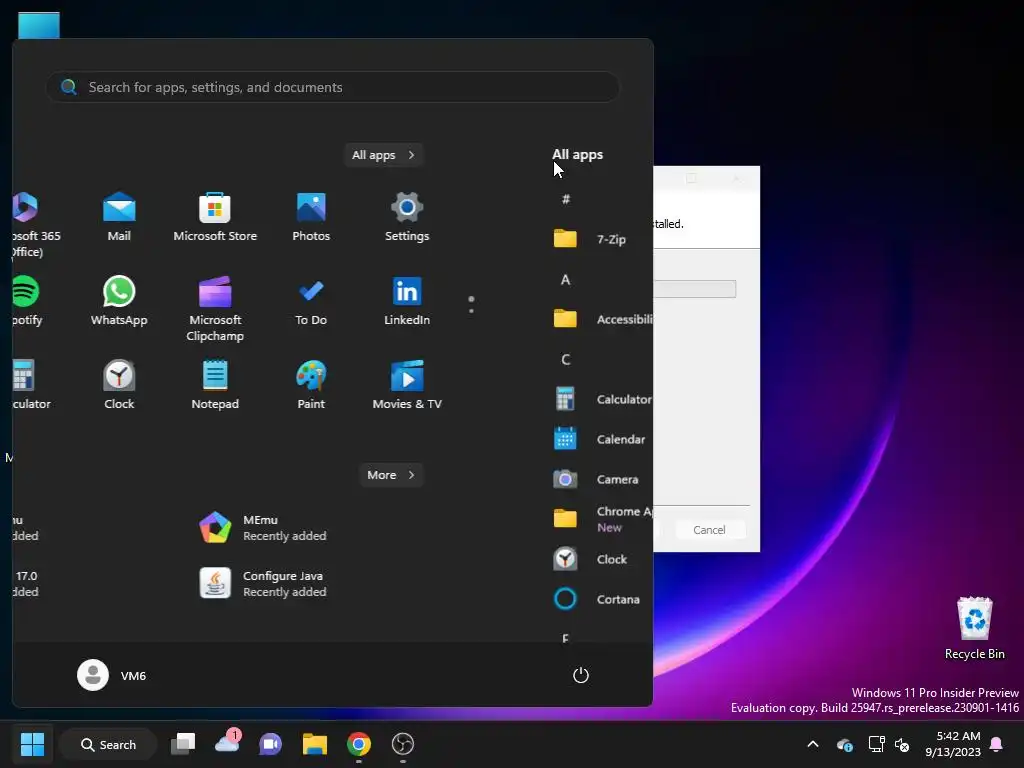Open Clock in pinned apps grid
The height and width of the screenshot is (768, 1024).
tap(119, 385)
